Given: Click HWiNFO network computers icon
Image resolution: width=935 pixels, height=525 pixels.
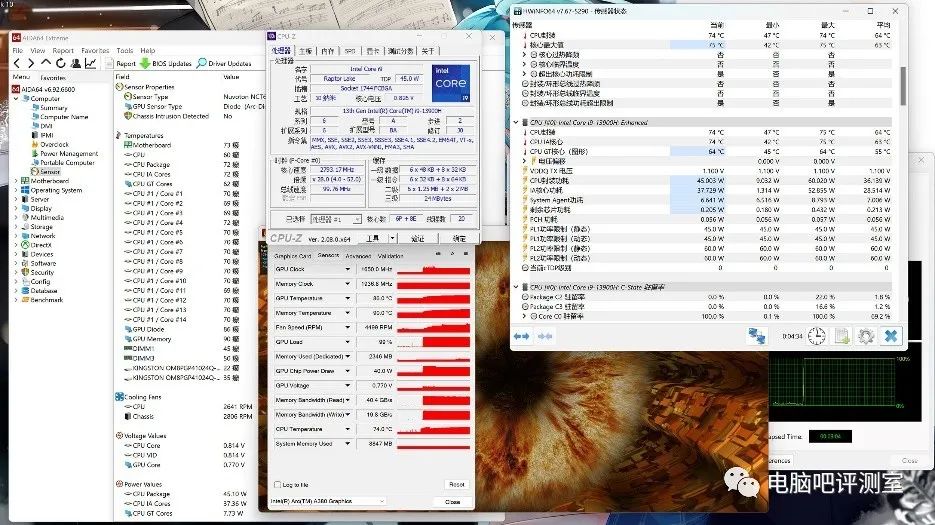Looking at the screenshot, I should (x=757, y=336).
